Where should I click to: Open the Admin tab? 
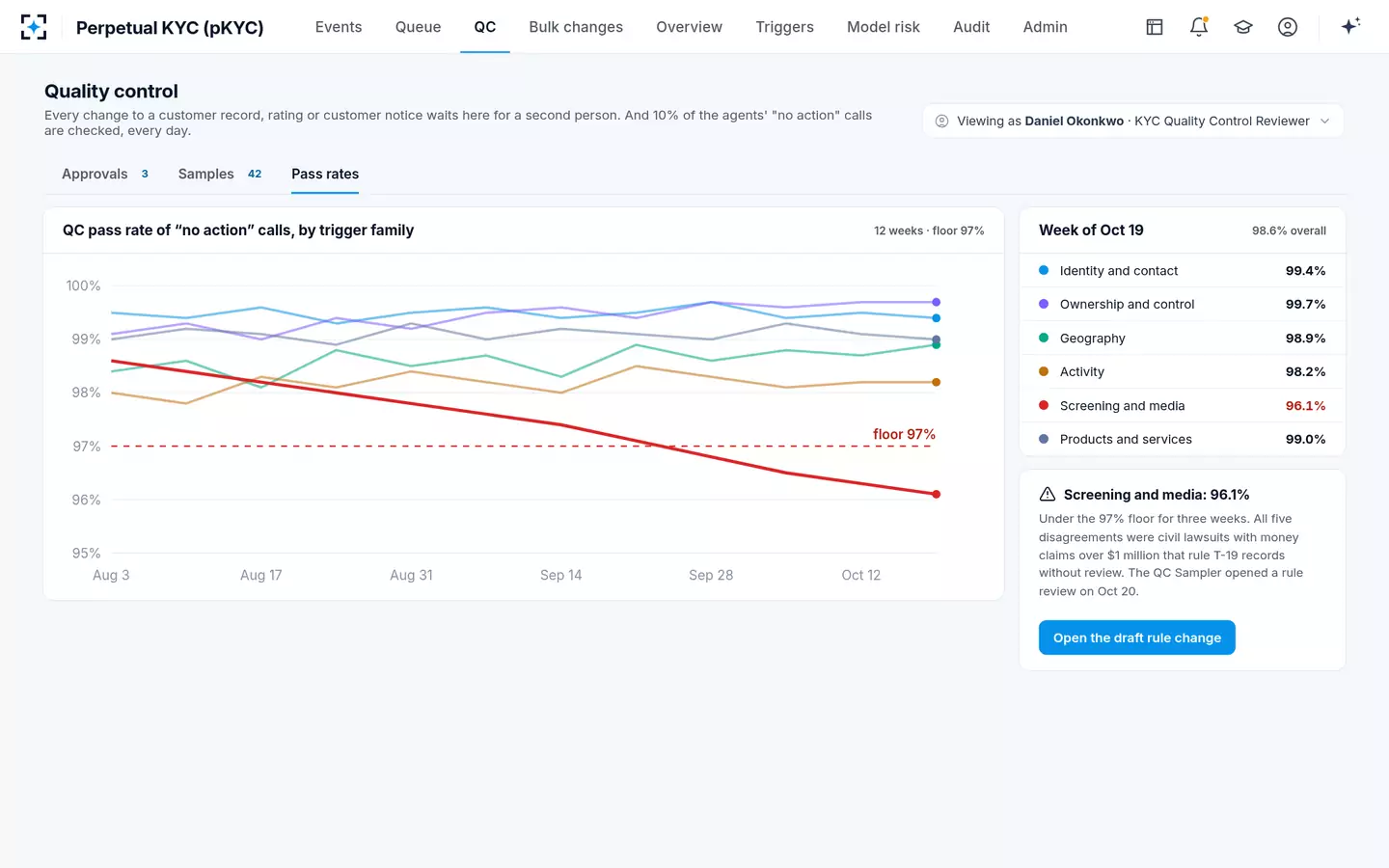pyautogui.click(x=1046, y=27)
